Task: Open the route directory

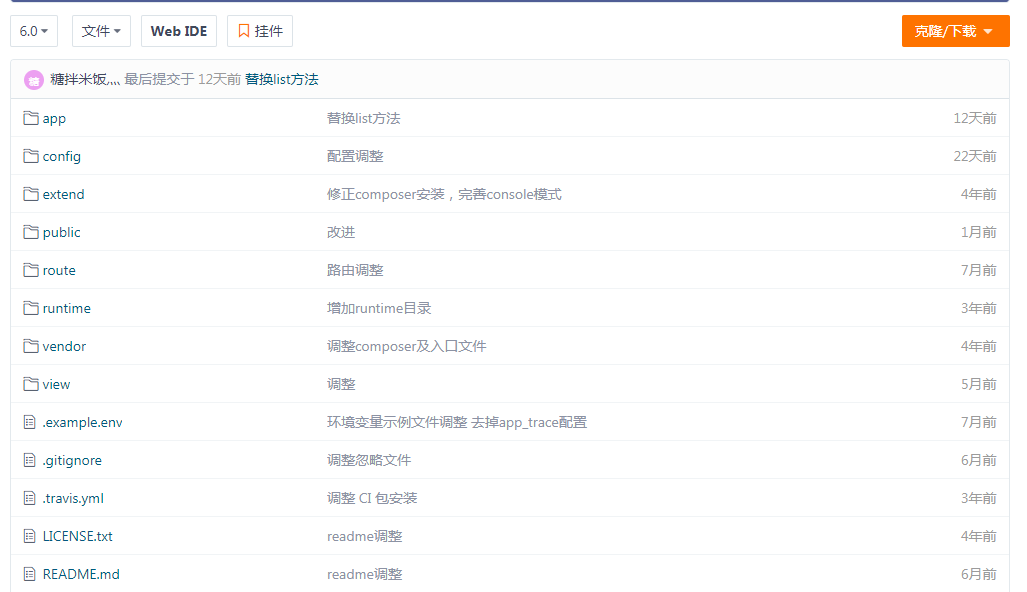Action: pyautogui.click(x=59, y=270)
